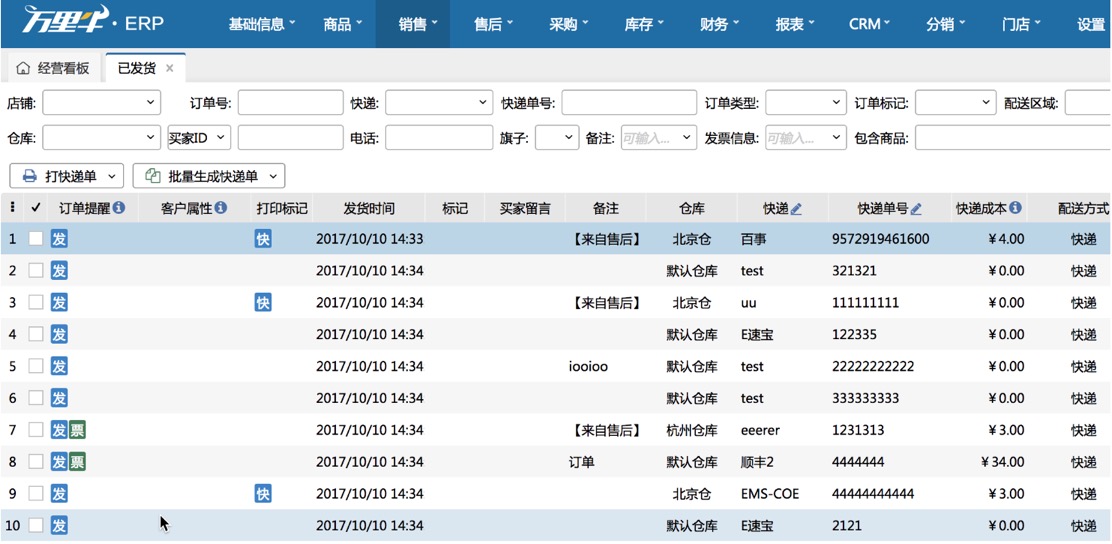Click the 批量生成快递单 button

coord(209,176)
